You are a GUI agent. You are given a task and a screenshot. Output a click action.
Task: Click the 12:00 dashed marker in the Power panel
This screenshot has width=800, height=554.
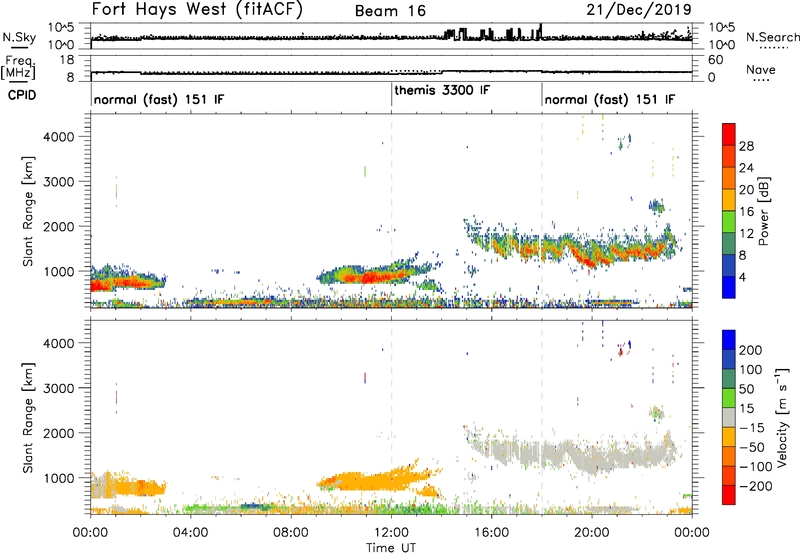click(x=391, y=211)
